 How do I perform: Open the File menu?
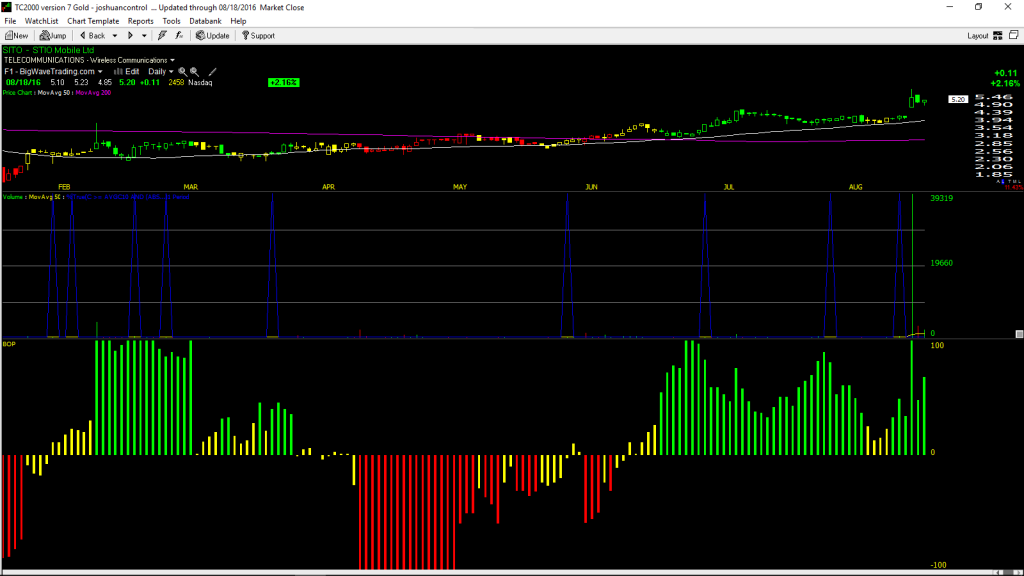[x=10, y=21]
